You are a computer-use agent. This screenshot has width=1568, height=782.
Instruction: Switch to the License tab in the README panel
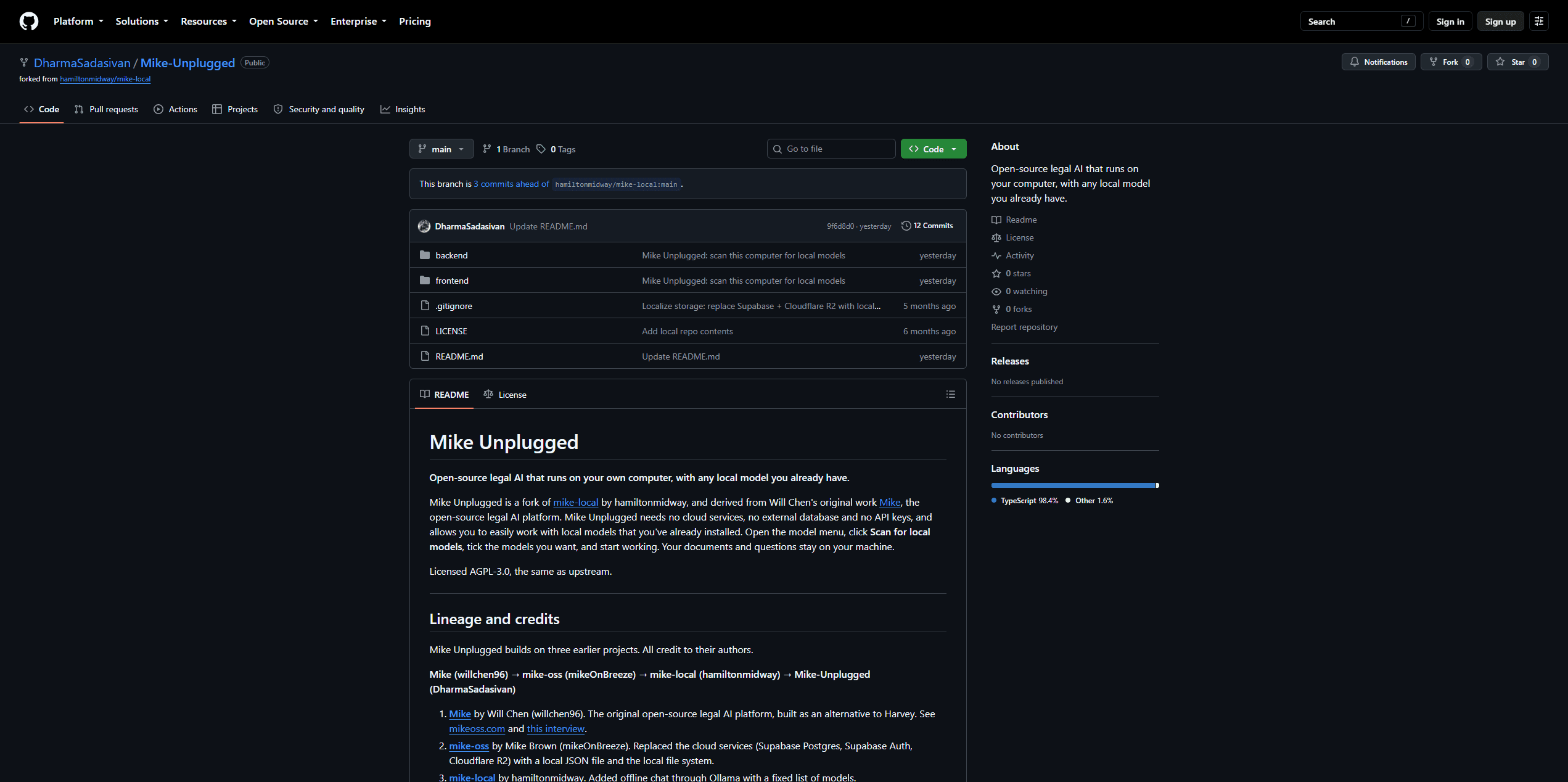click(505, 395)
